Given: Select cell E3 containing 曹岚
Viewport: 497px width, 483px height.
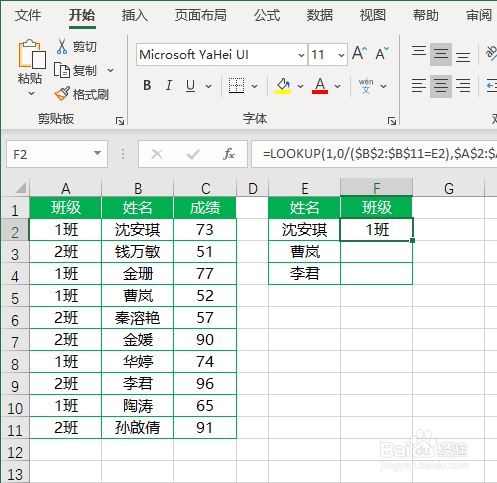Looking at the screenshot, I should [304, 252].
